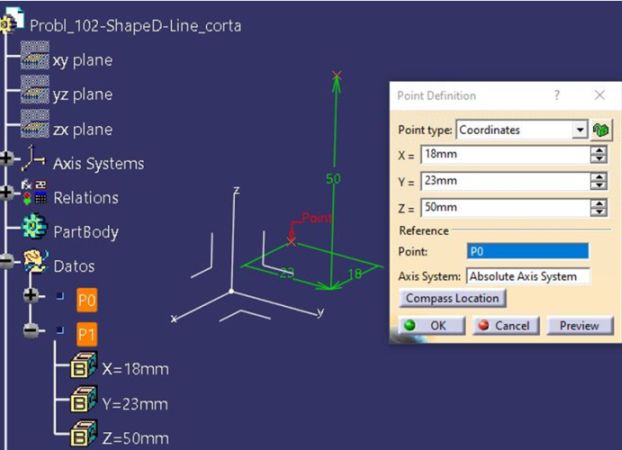The width and height of the screenshot is (622, 450).
Task: Click the Preview button
Action: pos(578,326)
